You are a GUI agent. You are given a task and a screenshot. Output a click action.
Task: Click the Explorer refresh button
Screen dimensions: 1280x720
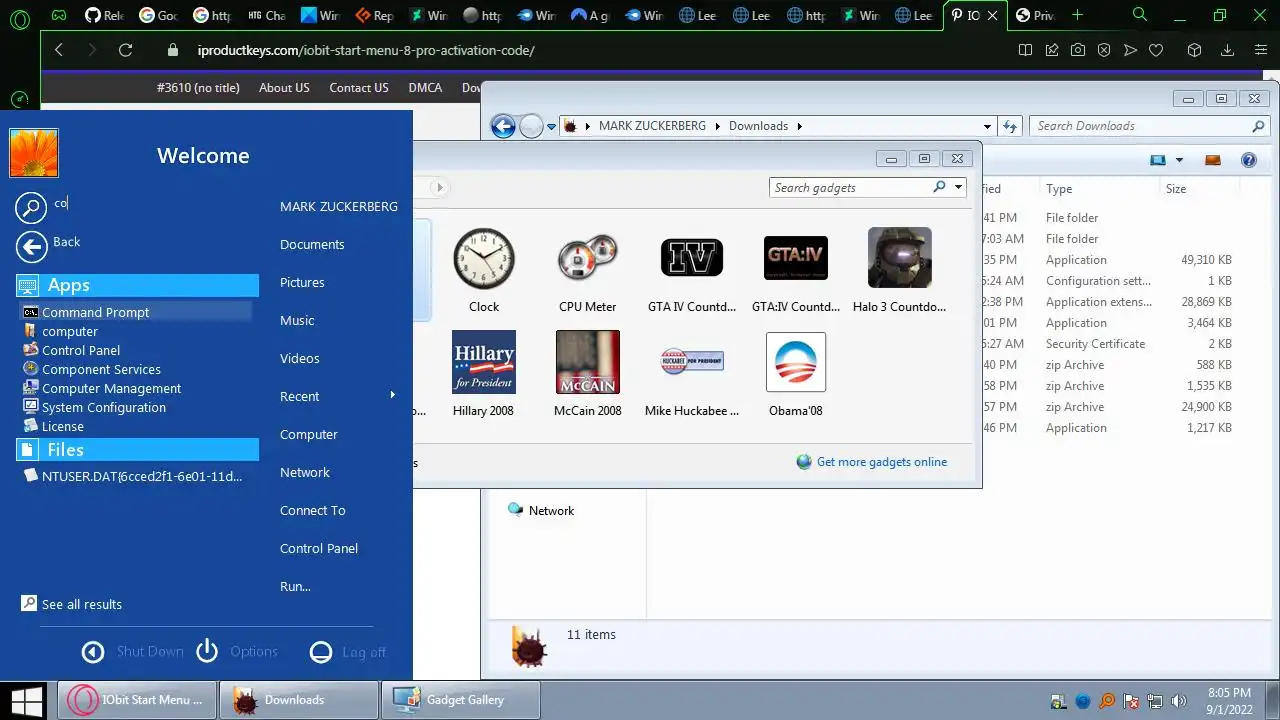(1010, 126)
